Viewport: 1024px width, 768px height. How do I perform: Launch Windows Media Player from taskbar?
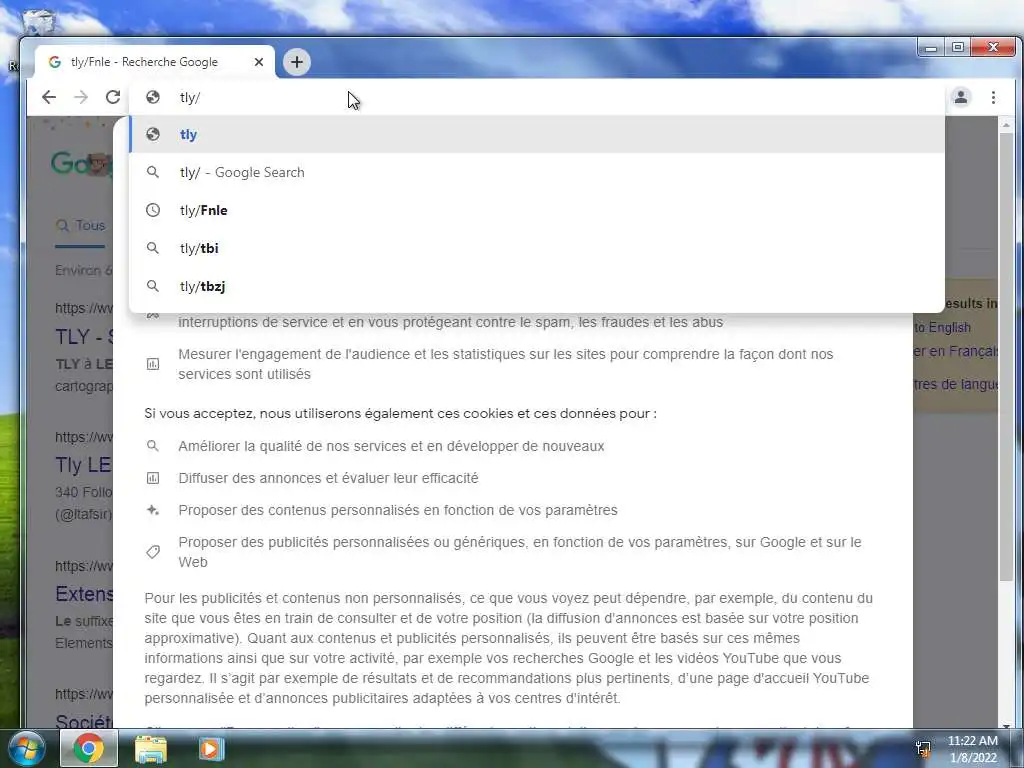pos(210,748)
